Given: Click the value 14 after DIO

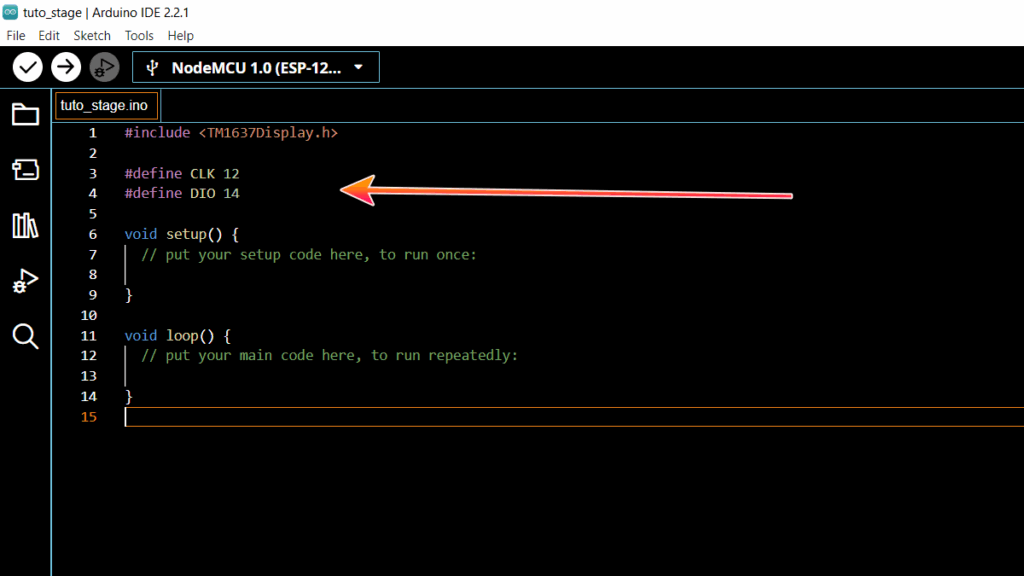Looking at the screenshot, I should point(231,193).
